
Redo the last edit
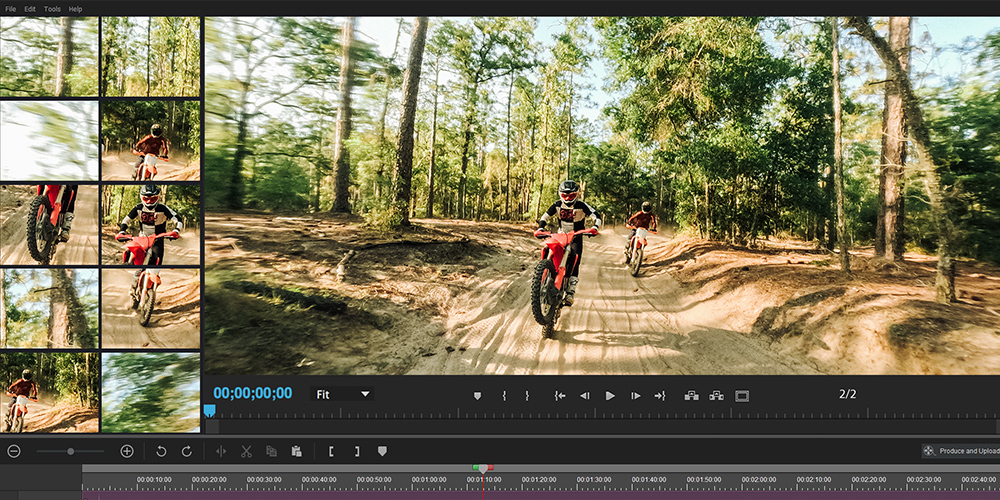tap(187, 452)
